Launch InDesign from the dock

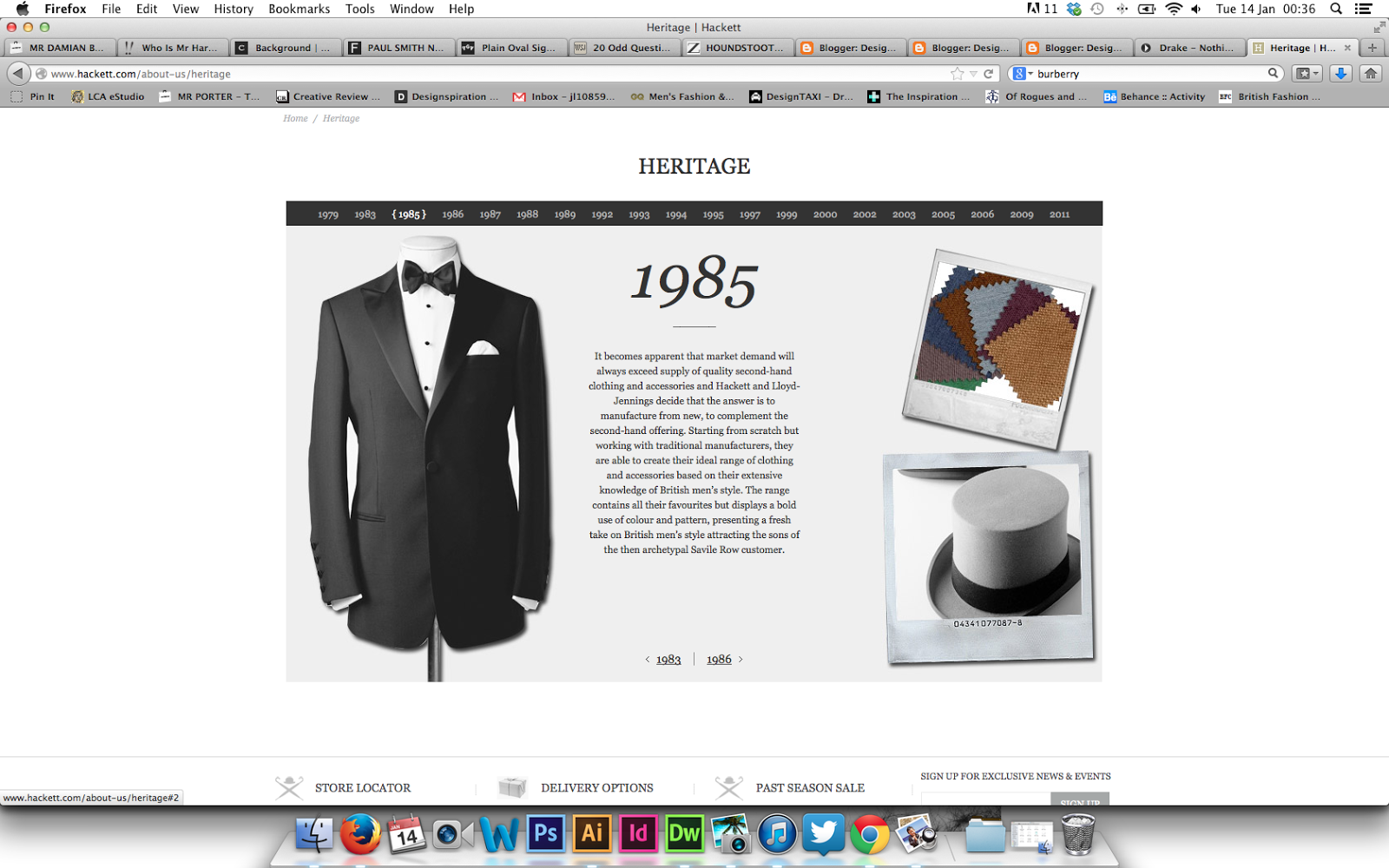[637, 834]
